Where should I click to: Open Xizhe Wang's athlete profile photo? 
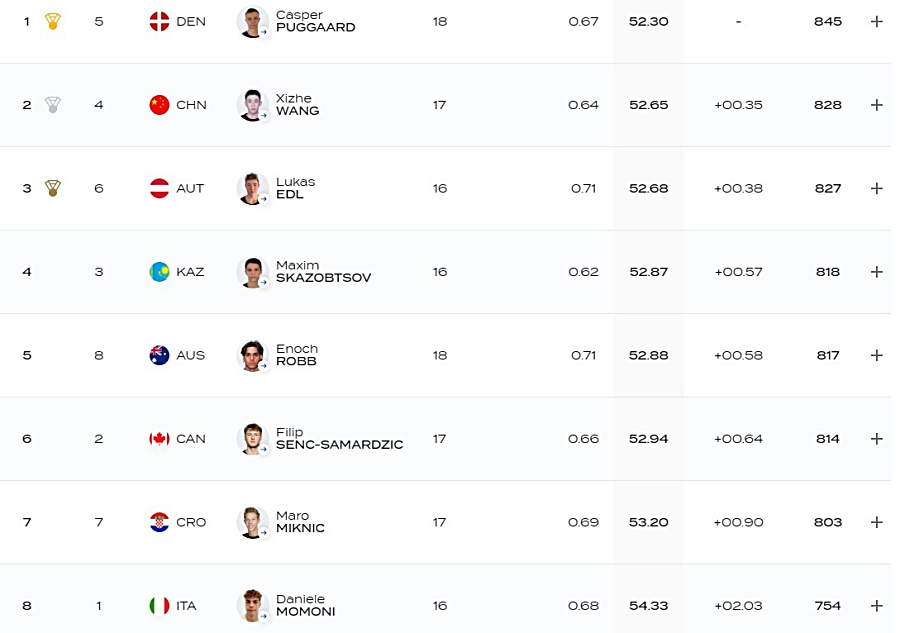253,105
